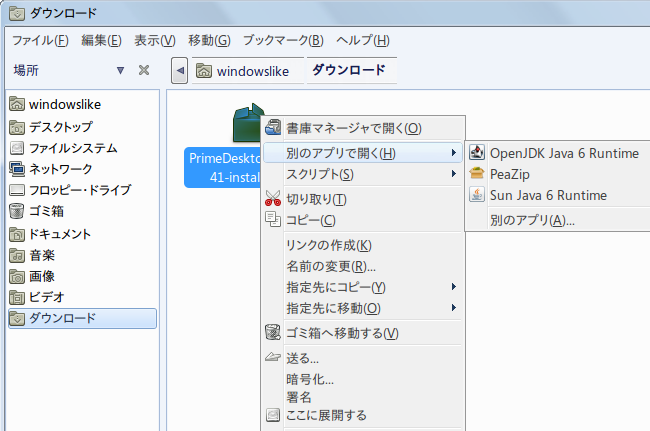Choose 暗号化... menu entry

(363, 379)
